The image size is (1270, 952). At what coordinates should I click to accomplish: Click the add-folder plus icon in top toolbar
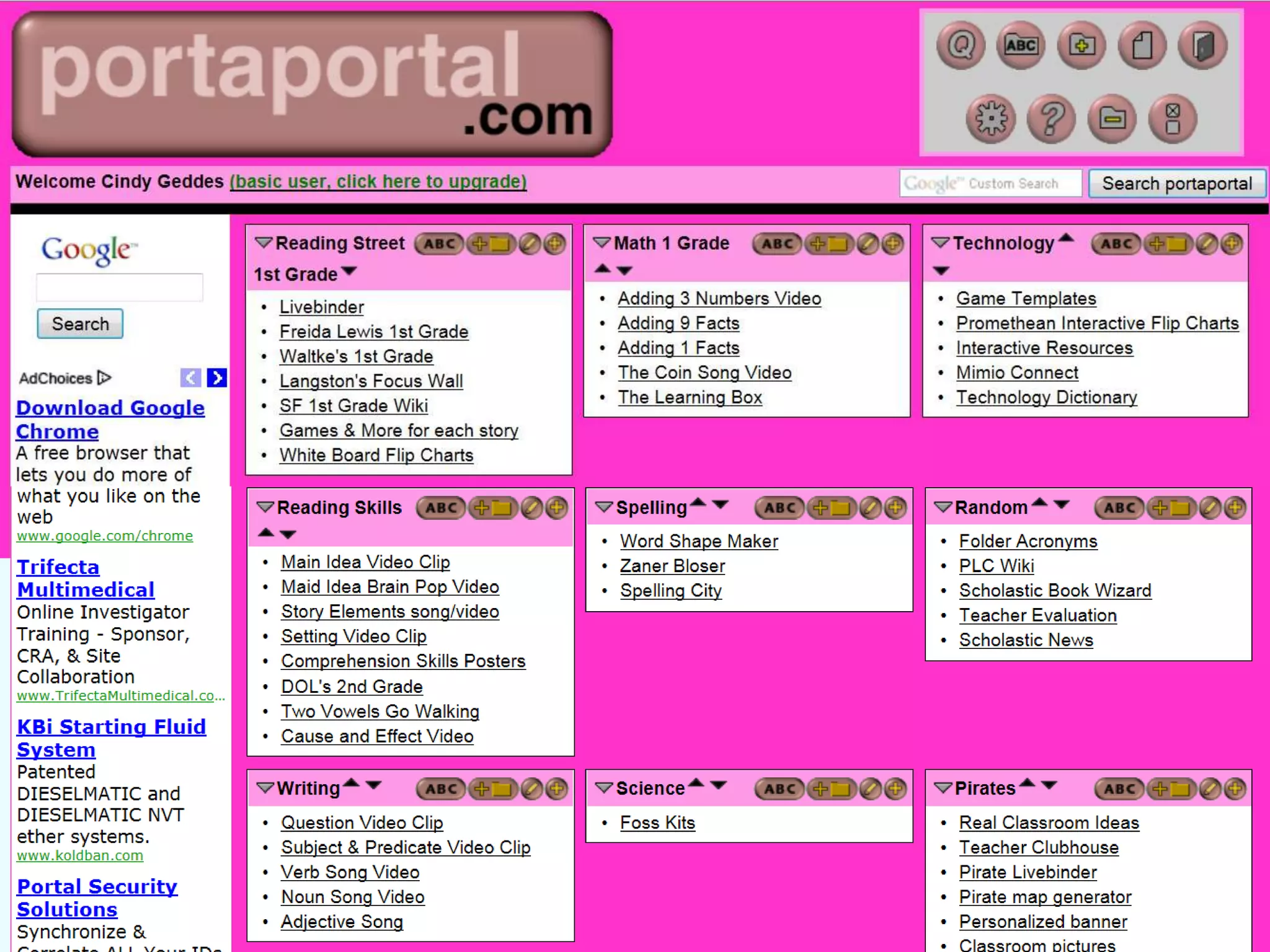1081,45
